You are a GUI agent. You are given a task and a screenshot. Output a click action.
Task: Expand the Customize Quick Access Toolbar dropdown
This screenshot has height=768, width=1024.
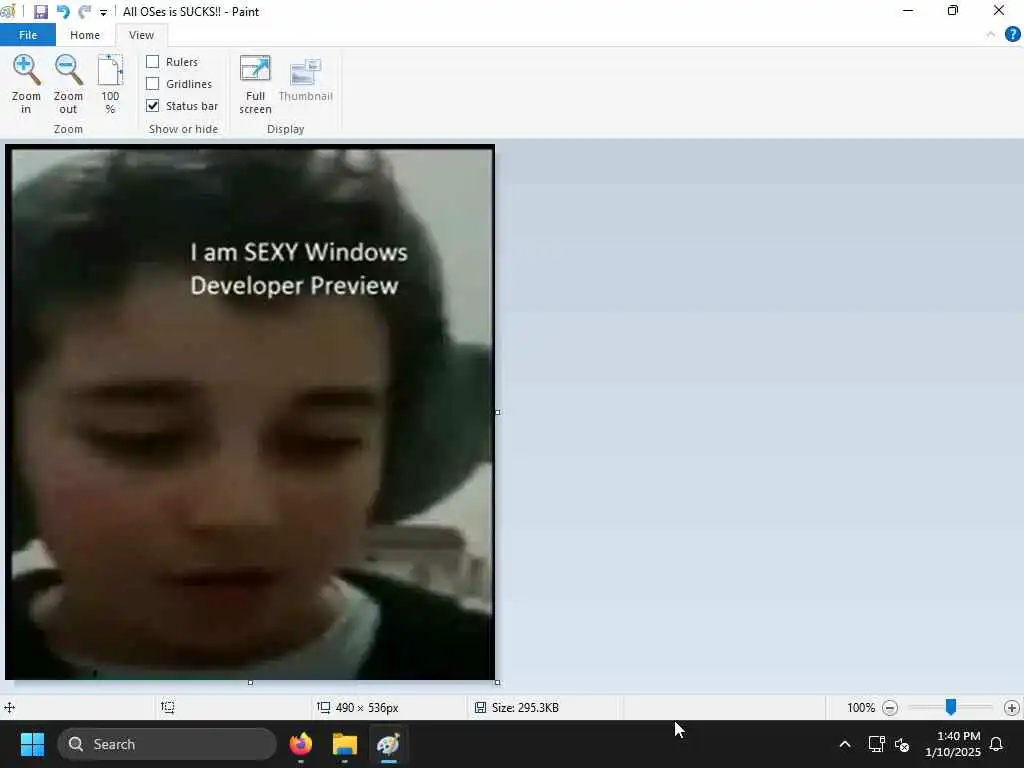coord(103,12)
